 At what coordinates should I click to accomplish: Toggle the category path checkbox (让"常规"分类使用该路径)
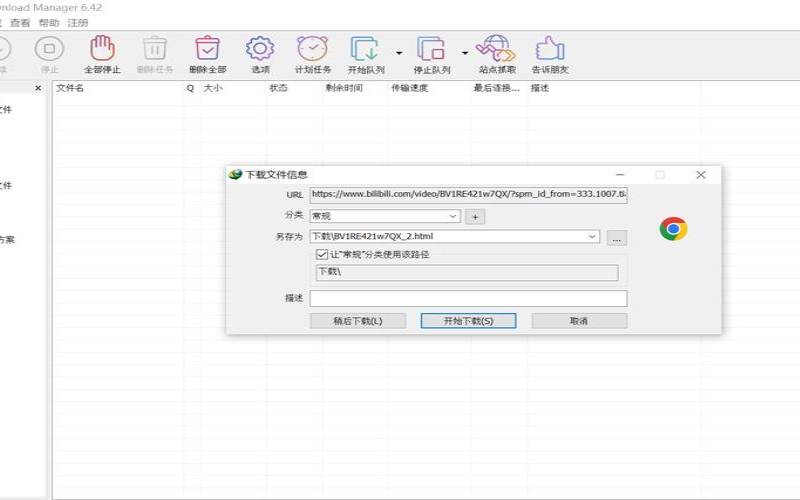point(322,255)
